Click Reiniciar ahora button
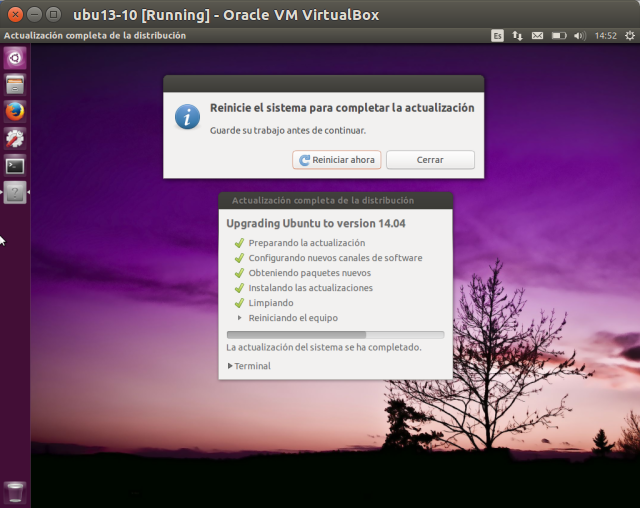Image resolution: width=640 pixels, height=508 pixels. (x=337, y=160)
